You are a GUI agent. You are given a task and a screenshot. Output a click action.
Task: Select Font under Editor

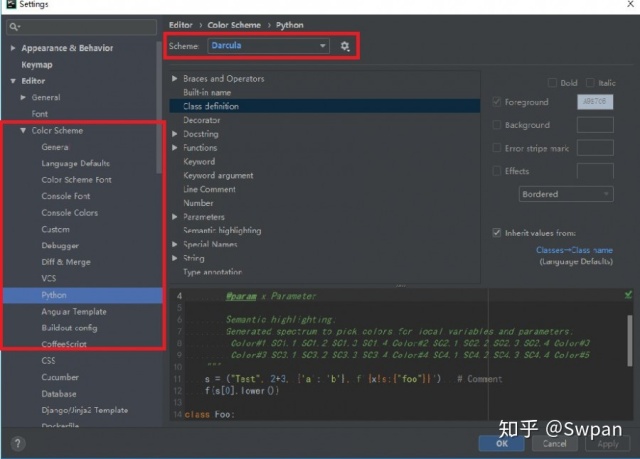coord(40,114)
